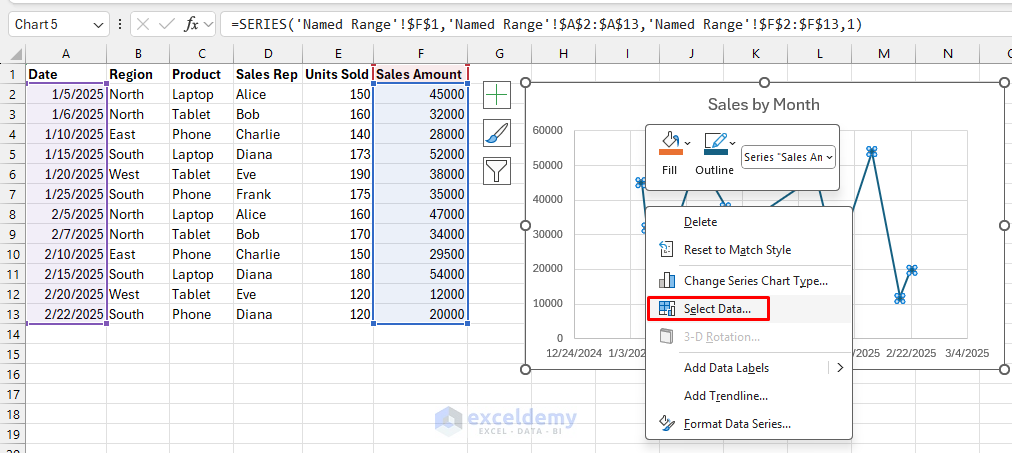Screen dimensions: 1012x453
Task: Click the Enter checkmark formula bar icon
Action: pos(167,25)
